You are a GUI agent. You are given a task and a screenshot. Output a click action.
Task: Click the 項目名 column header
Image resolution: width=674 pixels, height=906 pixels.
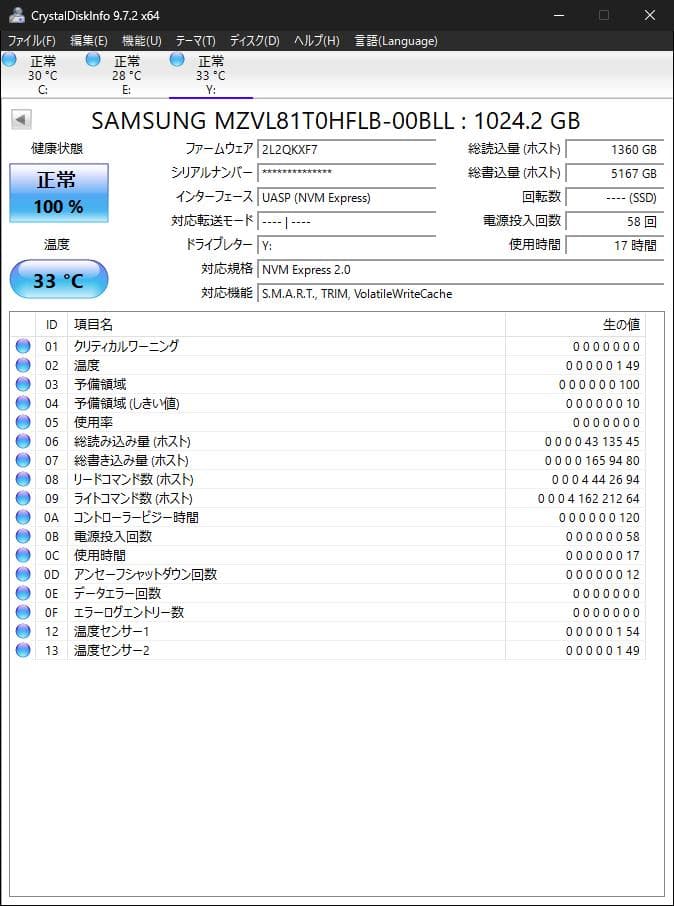287,325
